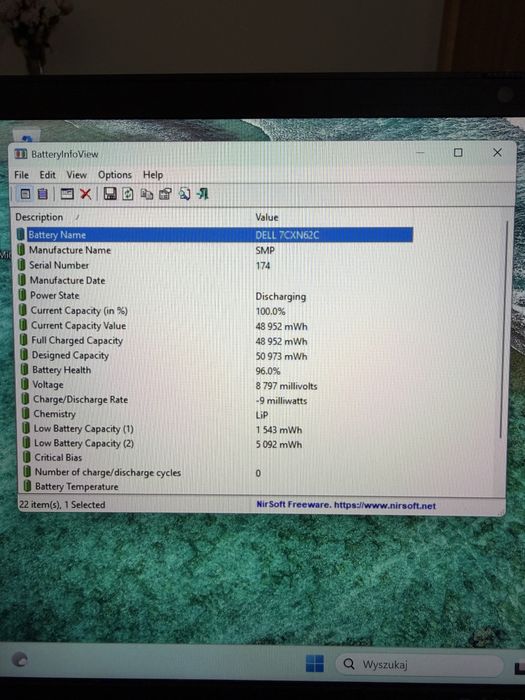Viewport: 525px width, 700px height.
Task: Open the File menu
Action: (x=21, y=175)
